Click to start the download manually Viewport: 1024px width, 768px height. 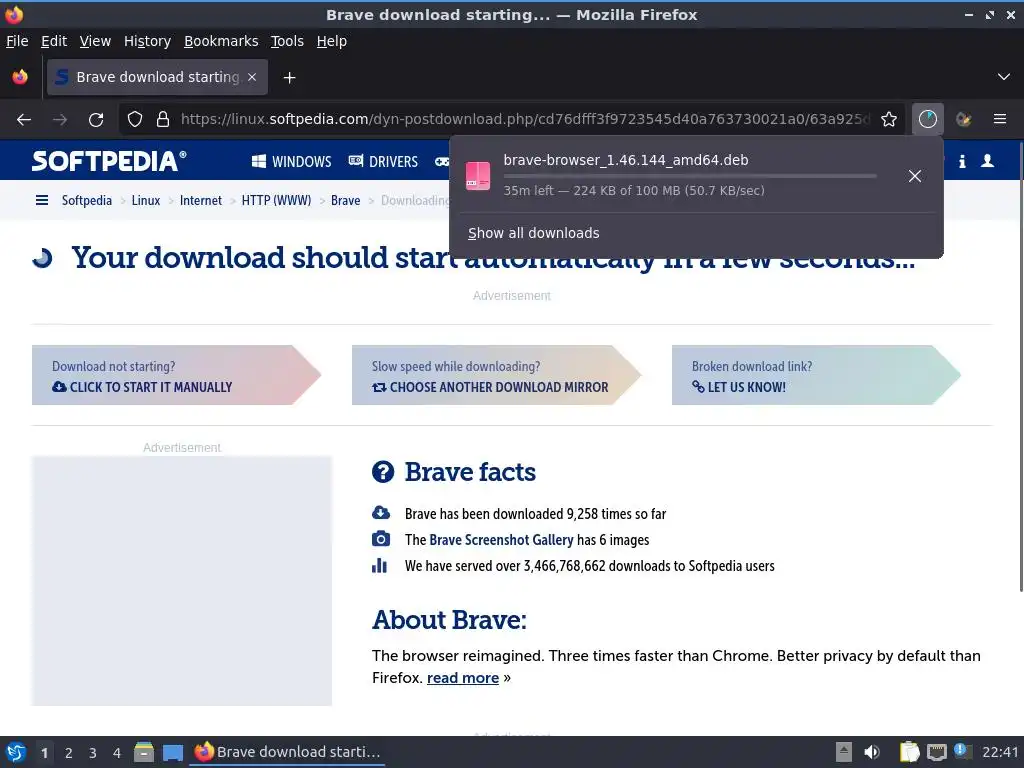[176, 375]
